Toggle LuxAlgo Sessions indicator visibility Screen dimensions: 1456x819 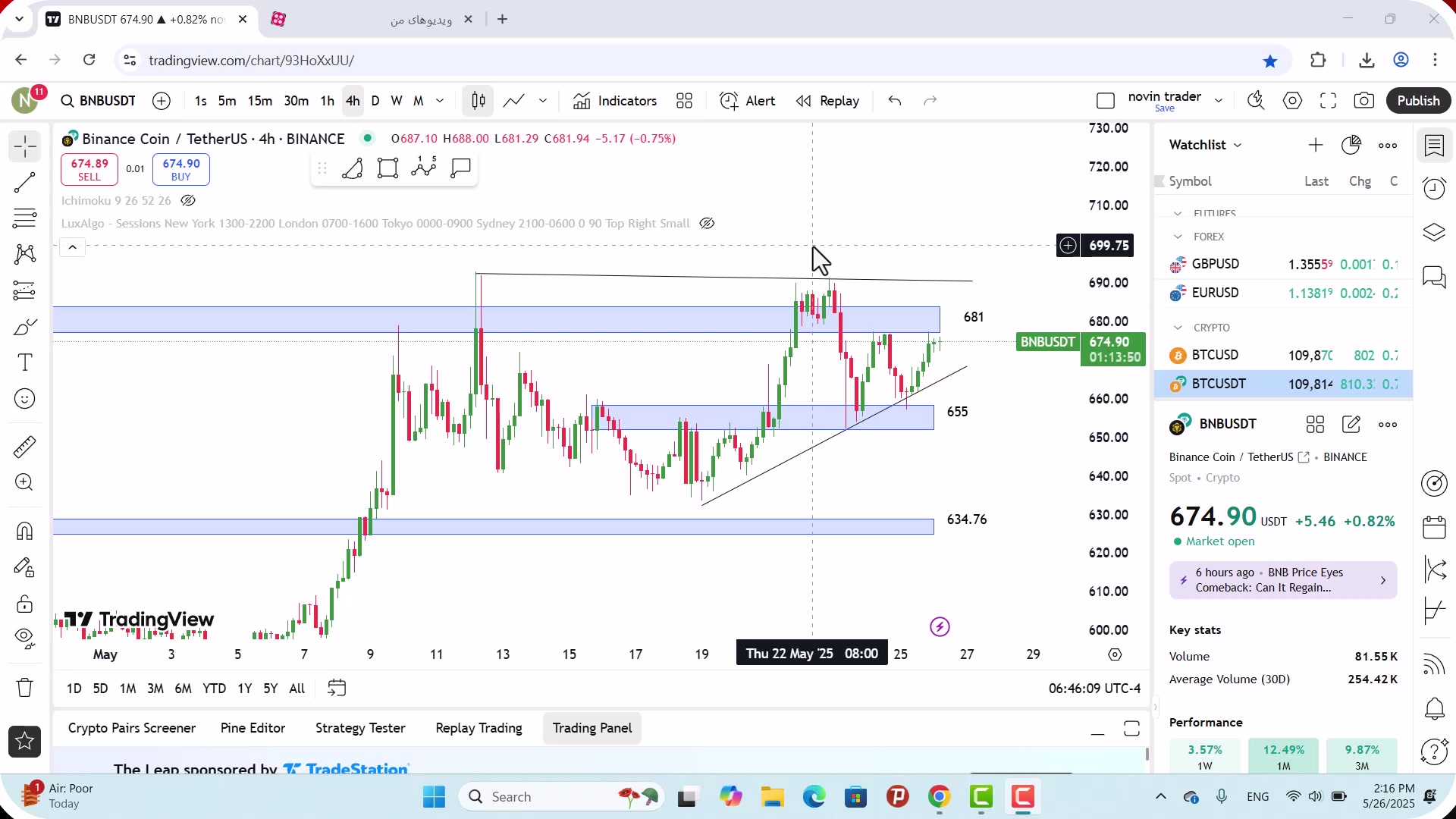tap(707, 224)
